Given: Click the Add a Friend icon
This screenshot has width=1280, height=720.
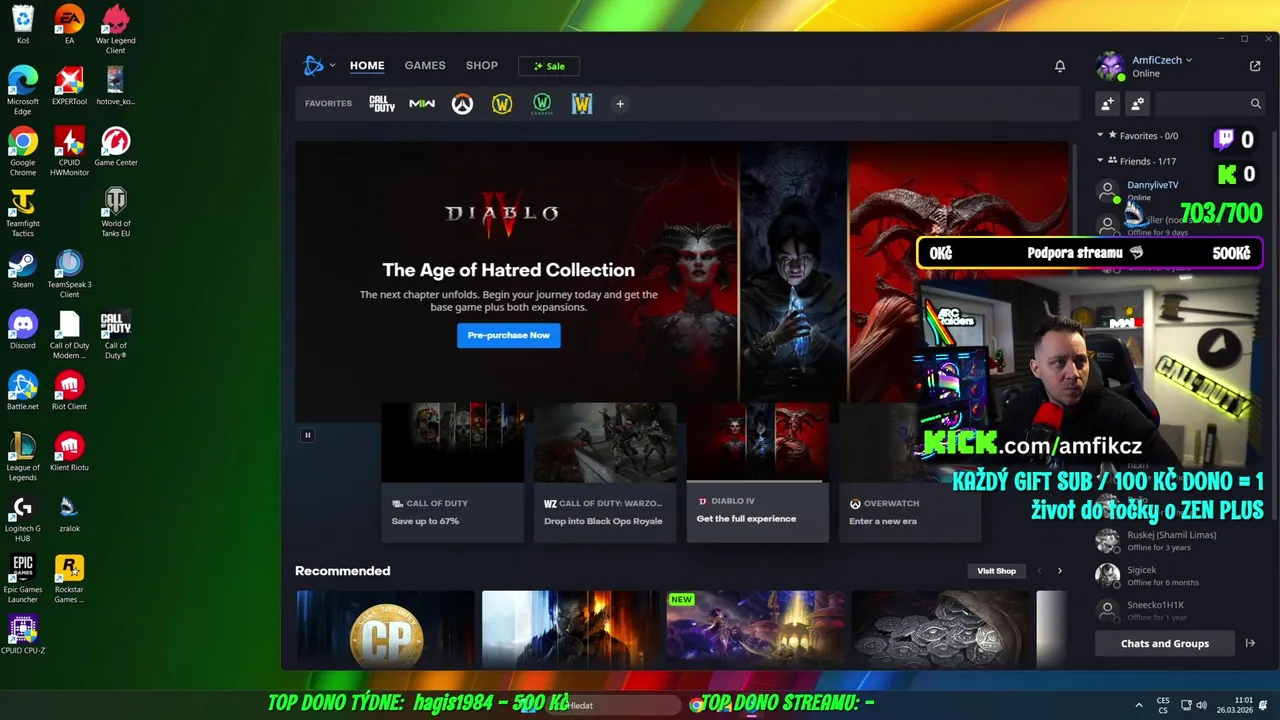Looking at the screenshot, I should (1108, 103).
